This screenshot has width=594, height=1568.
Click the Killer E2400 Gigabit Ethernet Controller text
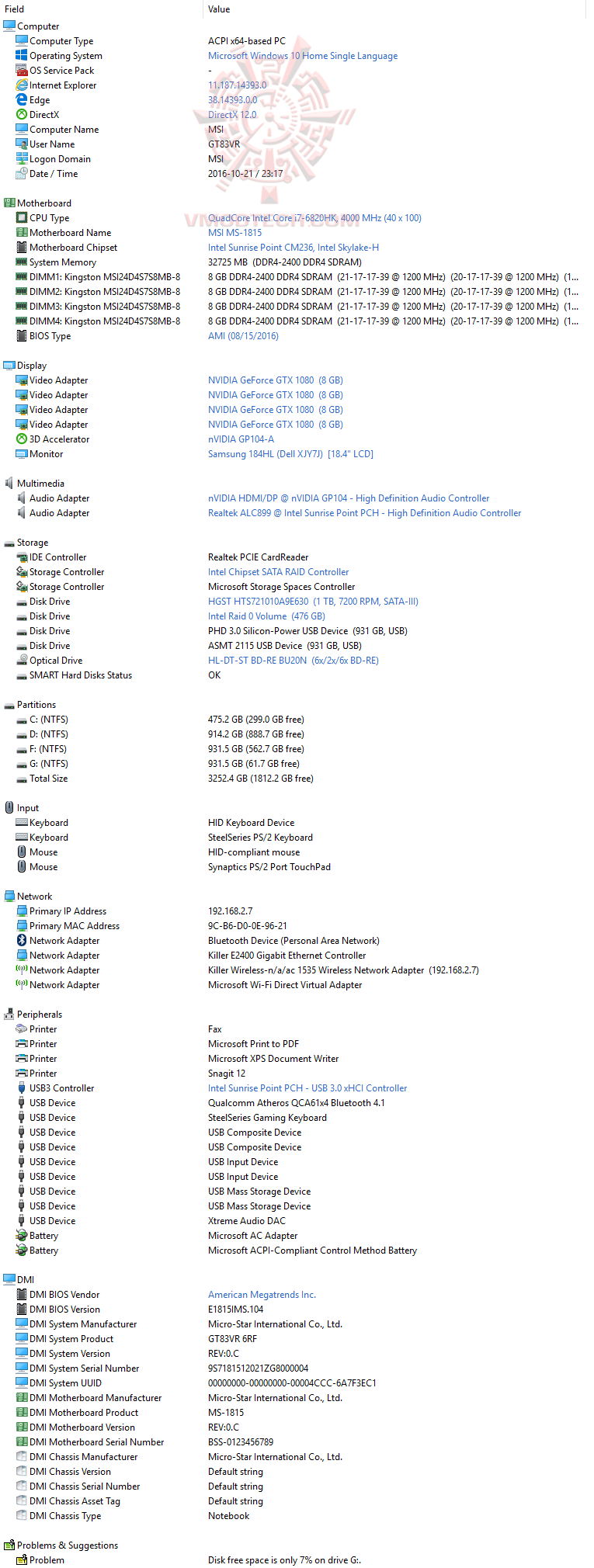(x=287, y=956)
